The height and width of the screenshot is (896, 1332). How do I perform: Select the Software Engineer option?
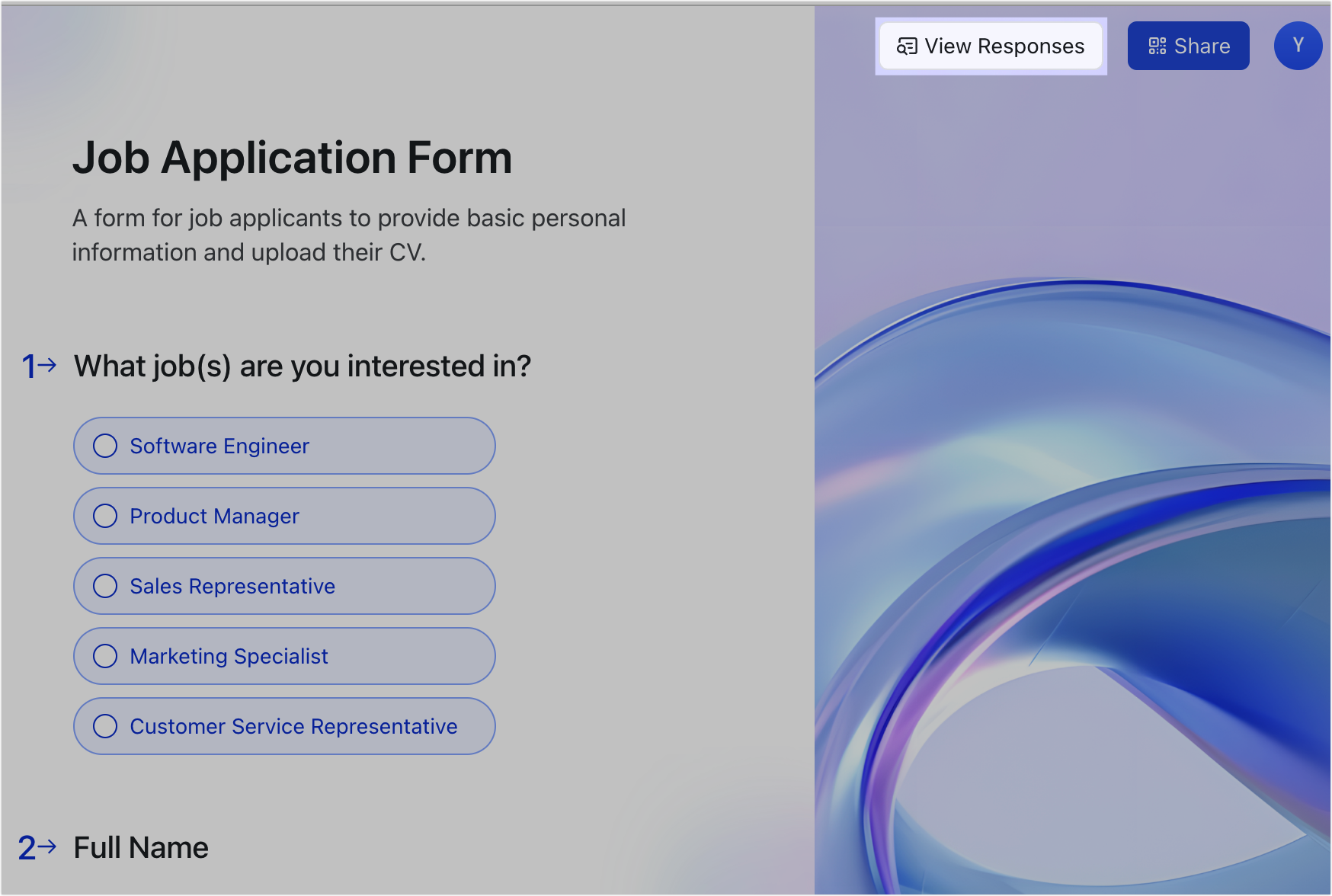[x=283, y=446]
